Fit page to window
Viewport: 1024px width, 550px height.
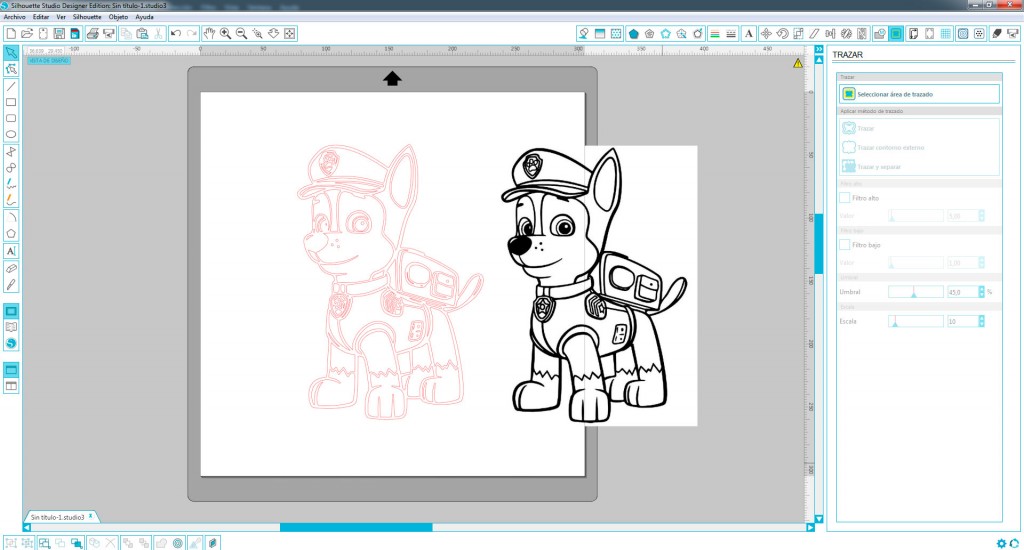289,33
